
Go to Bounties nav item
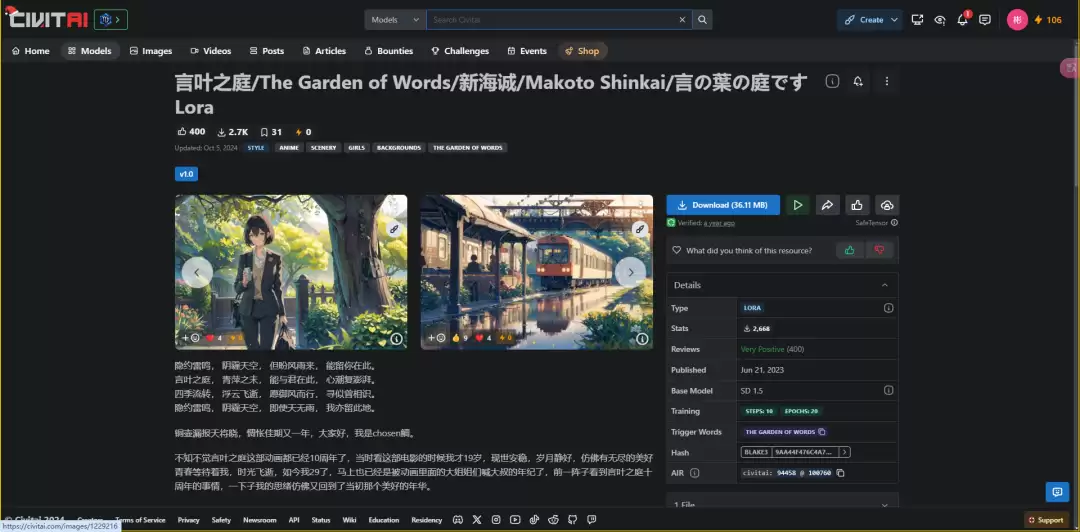(388, 51)
